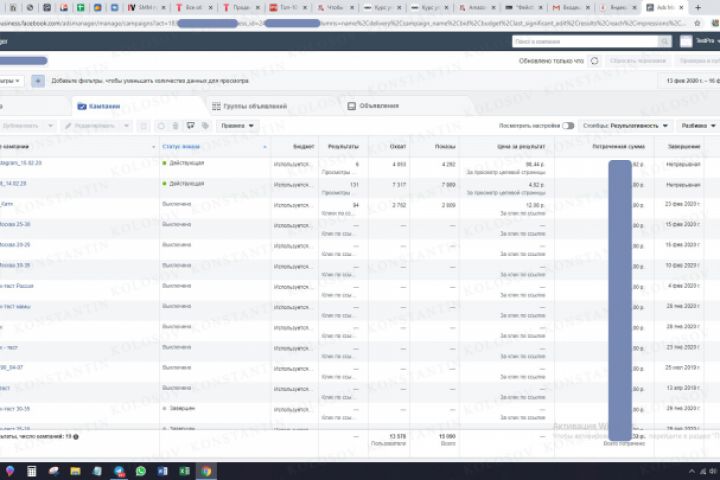Viewport: 720px width, 480px height.
Task: Open the 'Правила' rules dropdown
Action: 237,126
